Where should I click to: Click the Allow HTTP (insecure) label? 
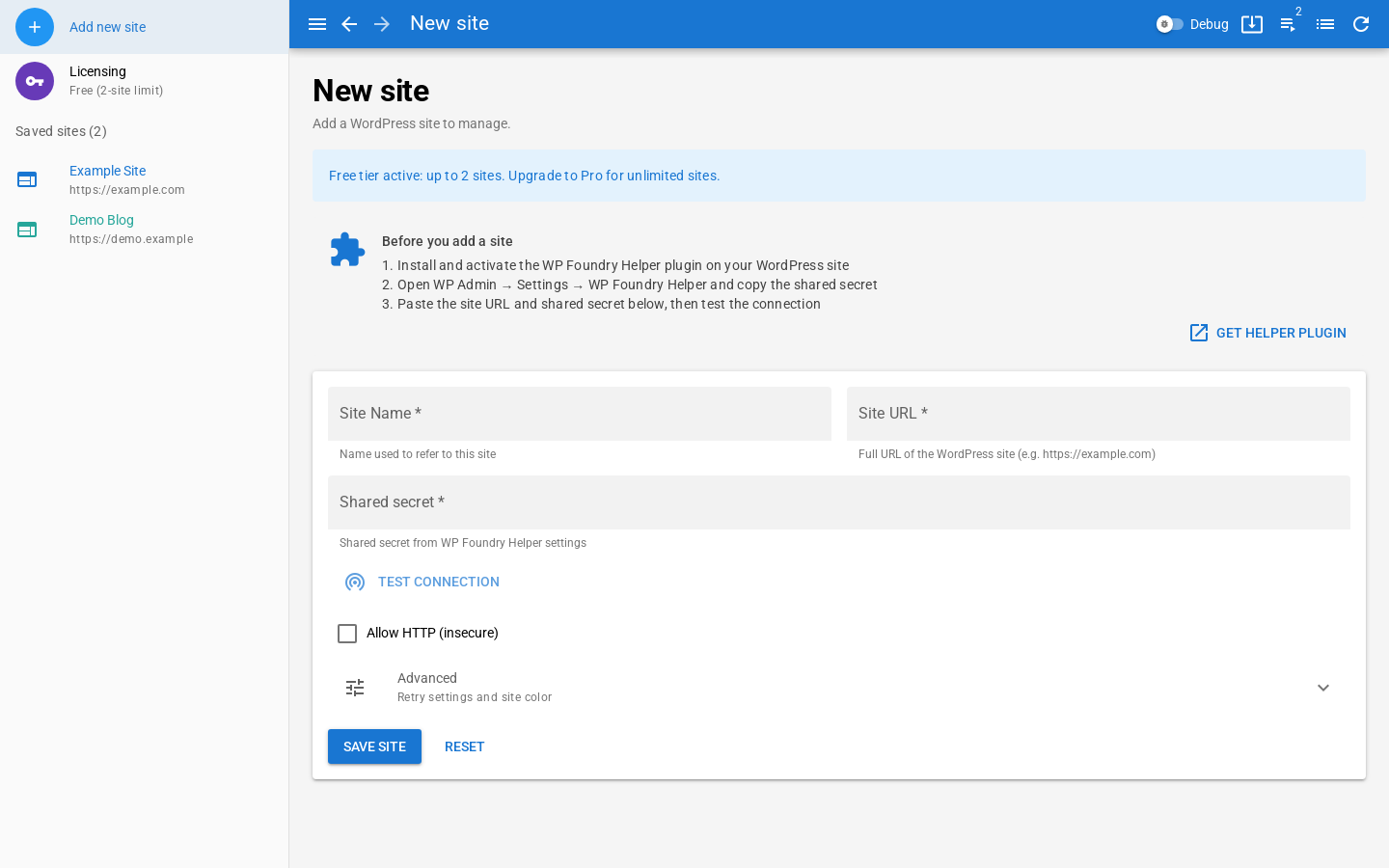(432, 633)
